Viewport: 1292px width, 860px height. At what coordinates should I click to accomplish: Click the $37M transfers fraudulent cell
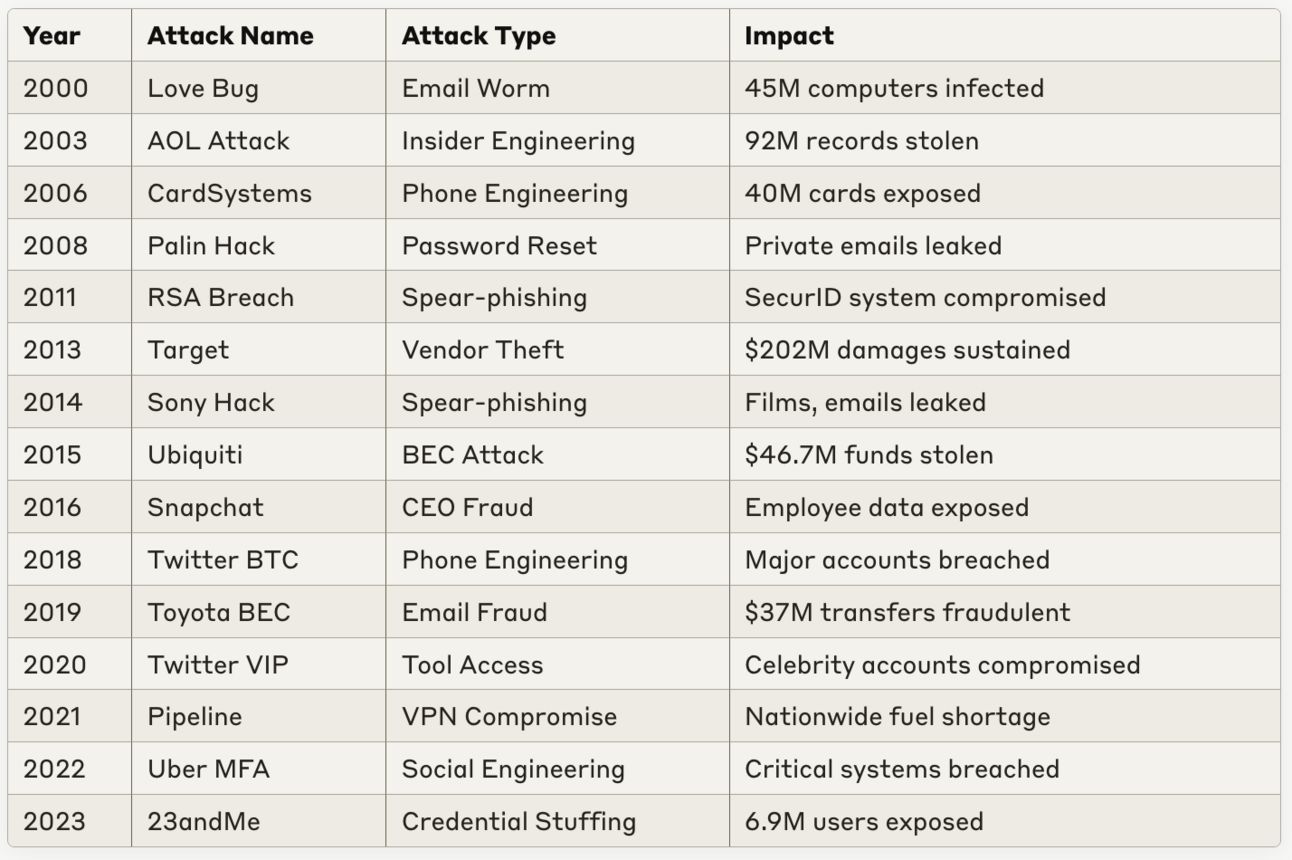pos(1004,612)
